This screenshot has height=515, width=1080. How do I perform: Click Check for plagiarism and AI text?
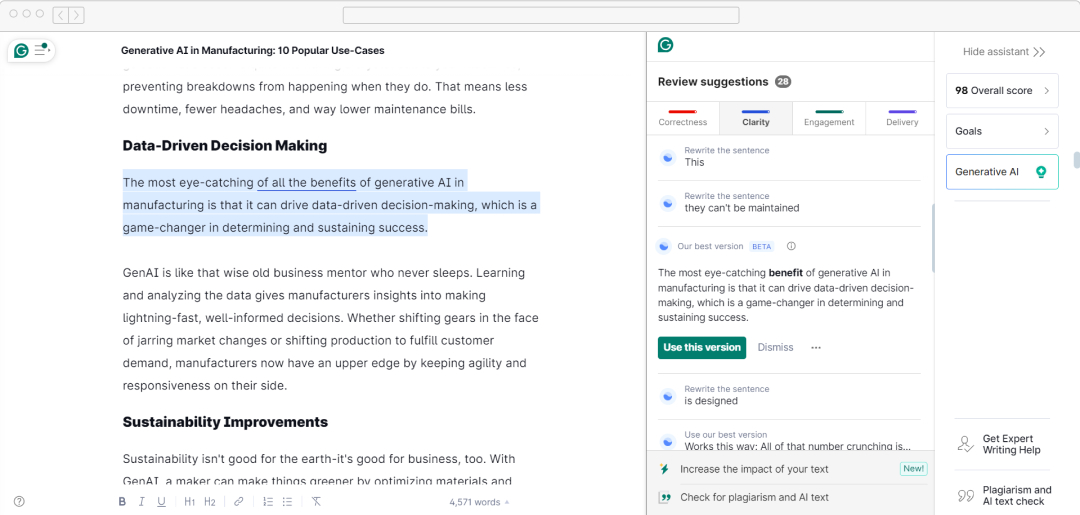coord(790,497)
